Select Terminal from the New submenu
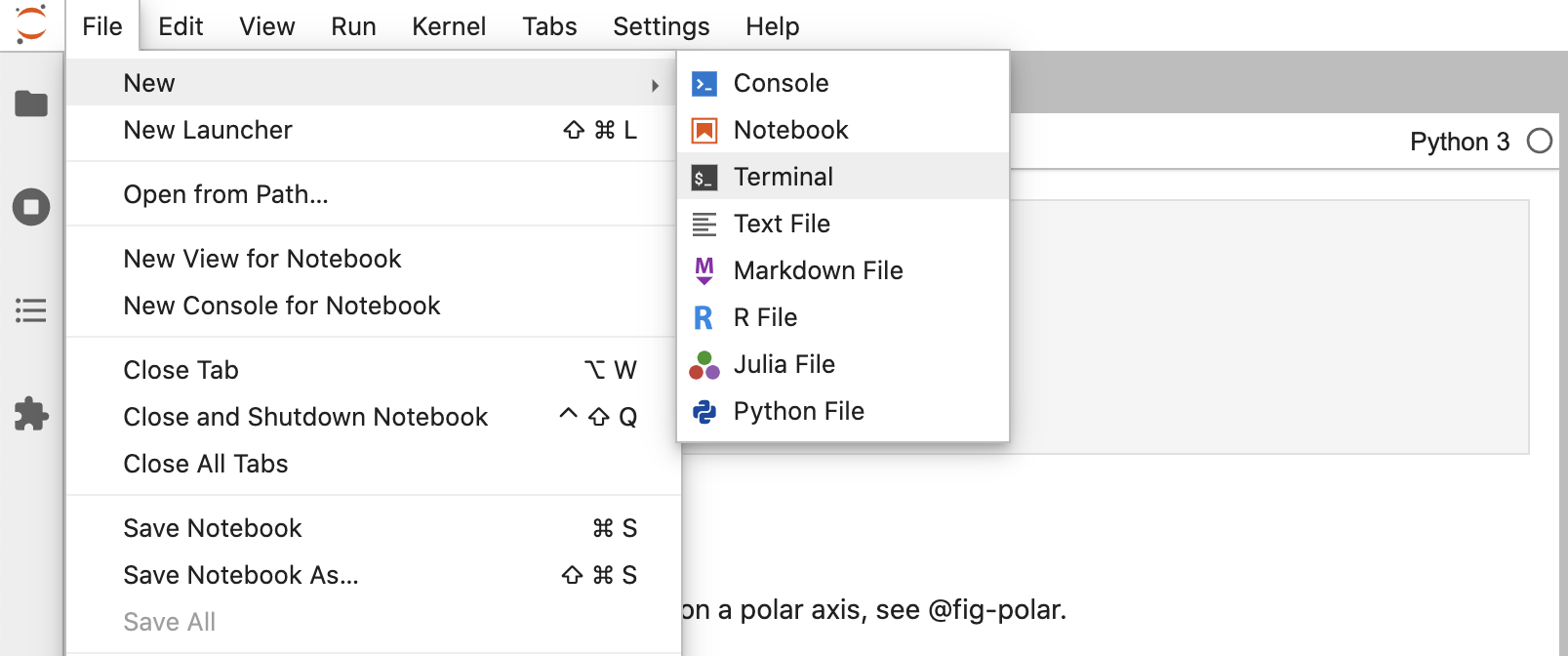 tap(784, 177)
